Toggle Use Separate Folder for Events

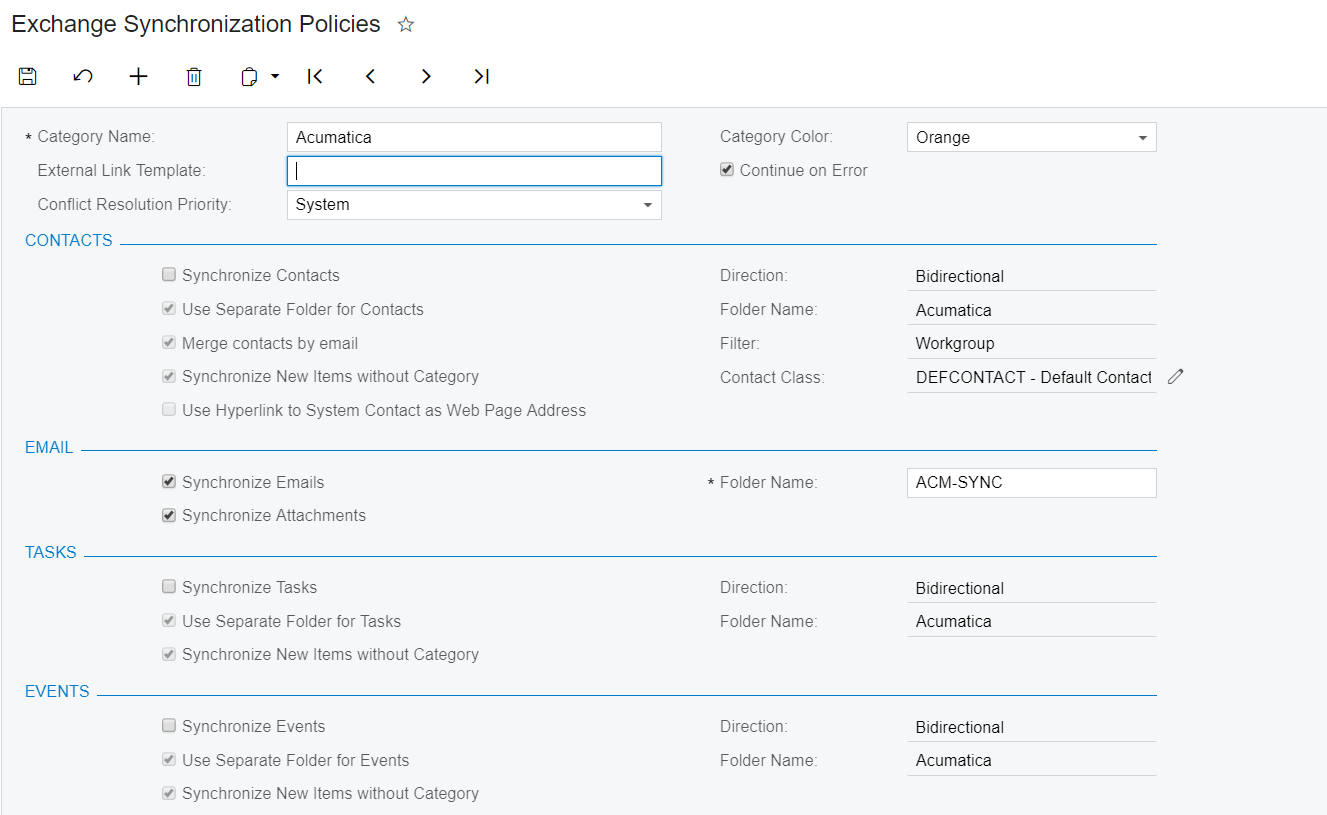pyautogui.click(x=169, y=760)
